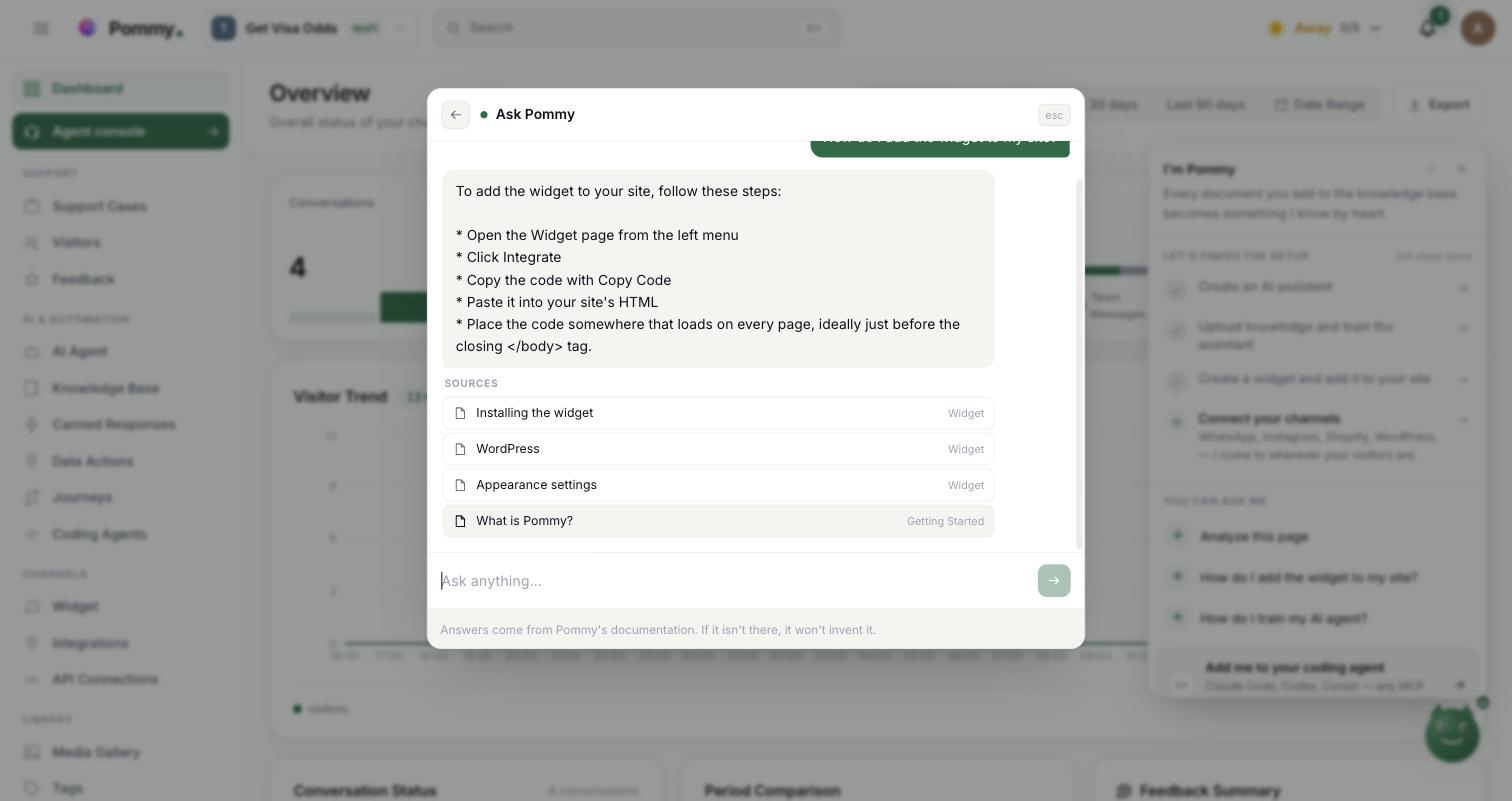This screenshot has width=1512, height=801.
Task: Open the Date Range picker
Action: [1319, 105]
